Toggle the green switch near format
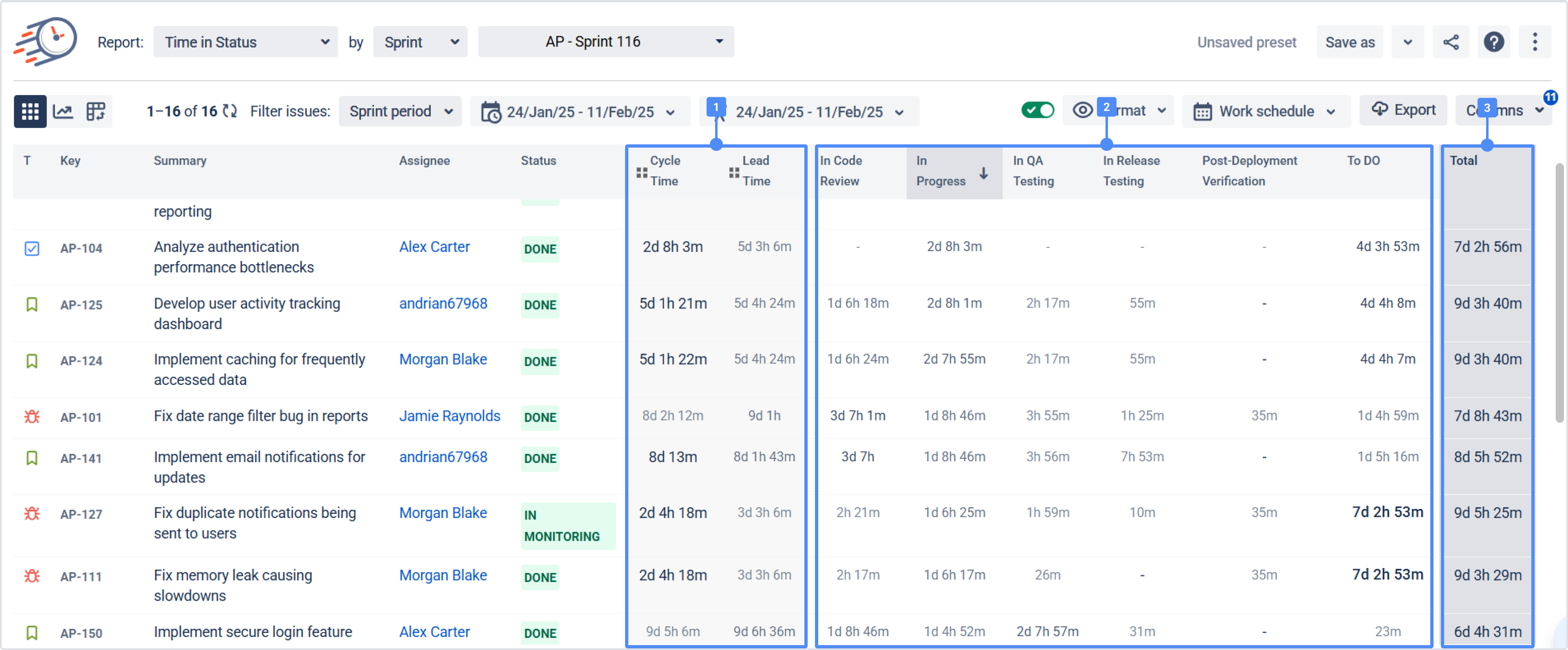 click(x=1037, y=110)
